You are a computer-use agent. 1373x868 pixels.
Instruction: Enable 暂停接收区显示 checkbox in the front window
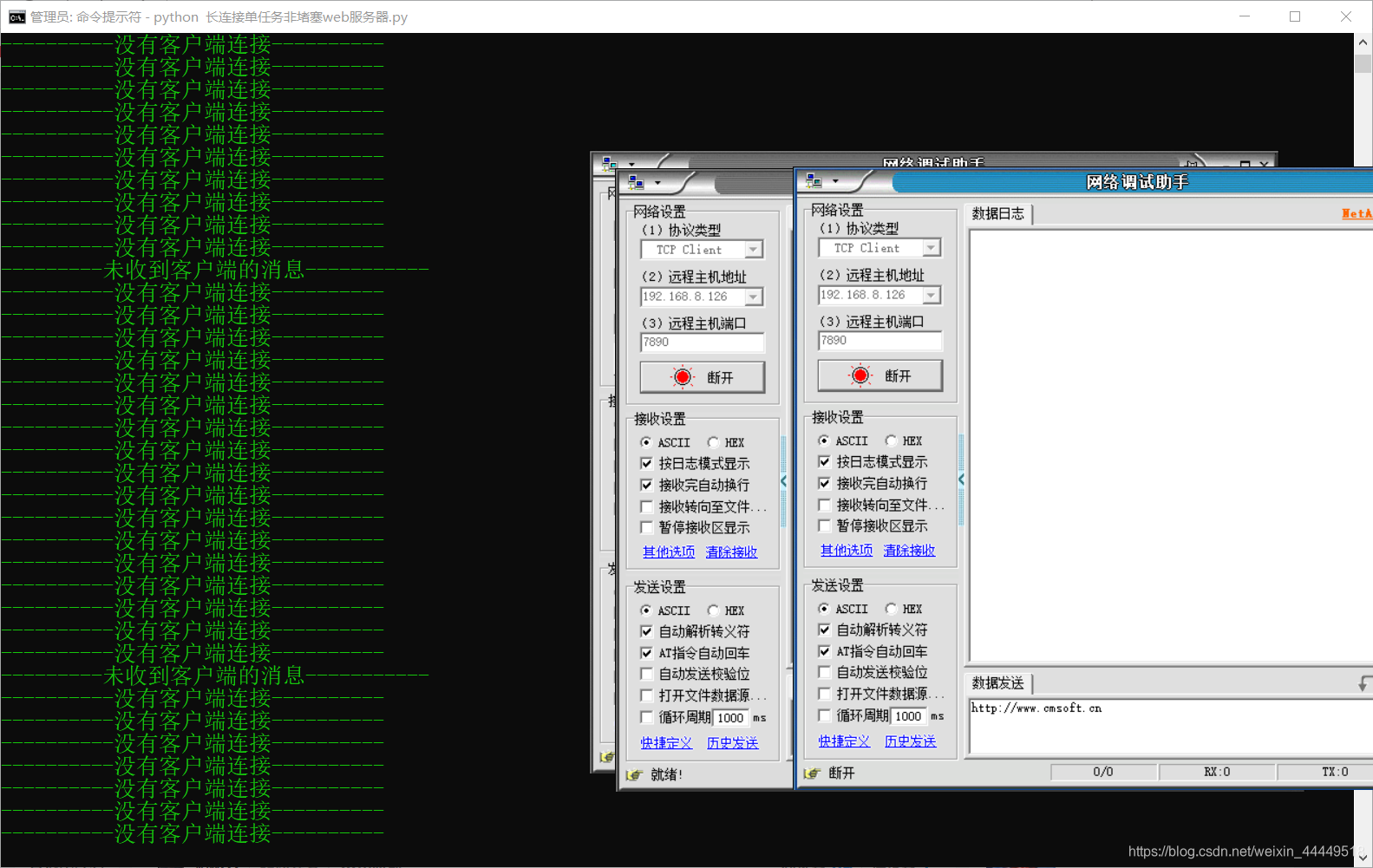[x=825, y=525]
